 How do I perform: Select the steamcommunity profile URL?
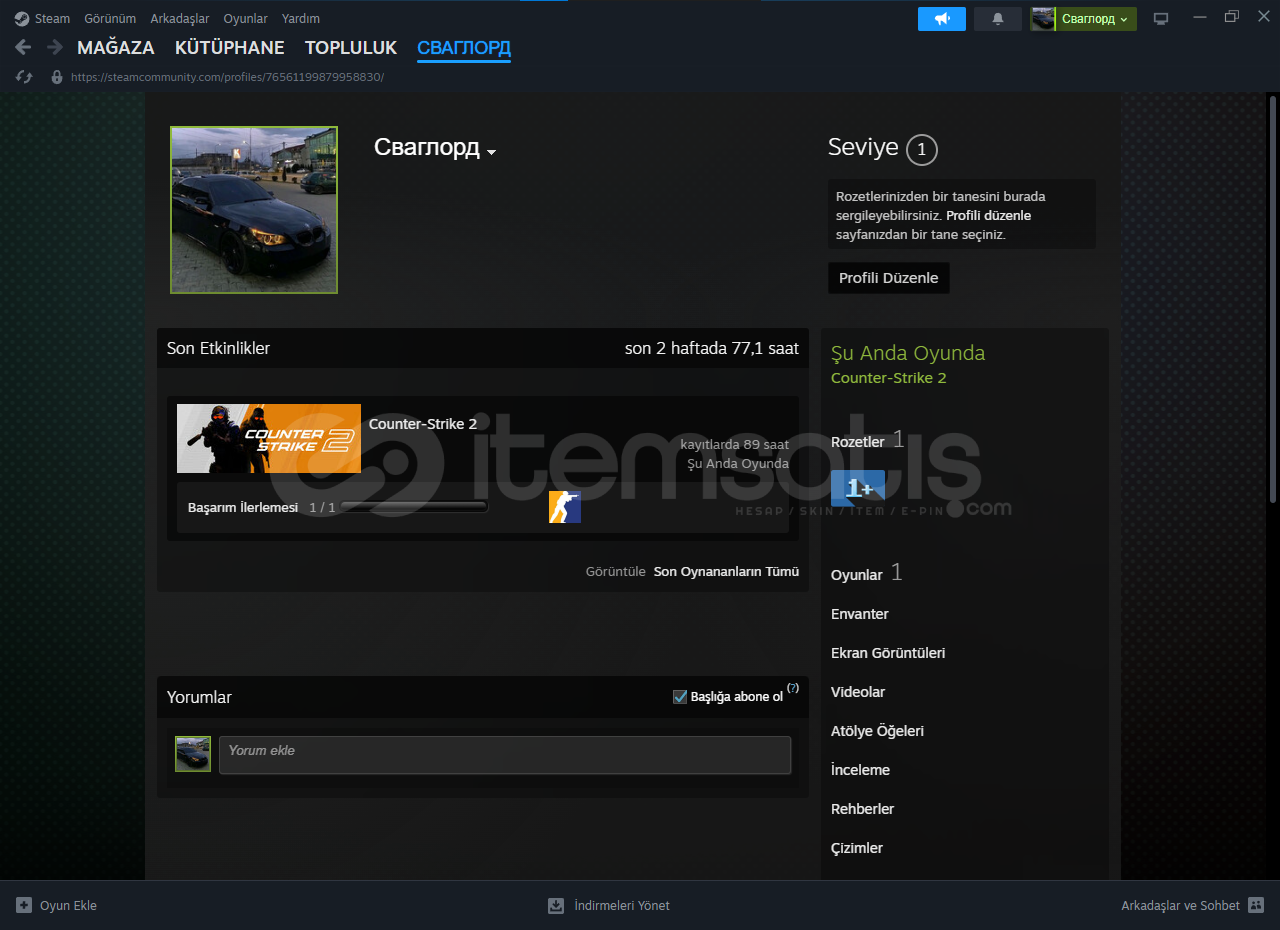[x=227, y=77]
